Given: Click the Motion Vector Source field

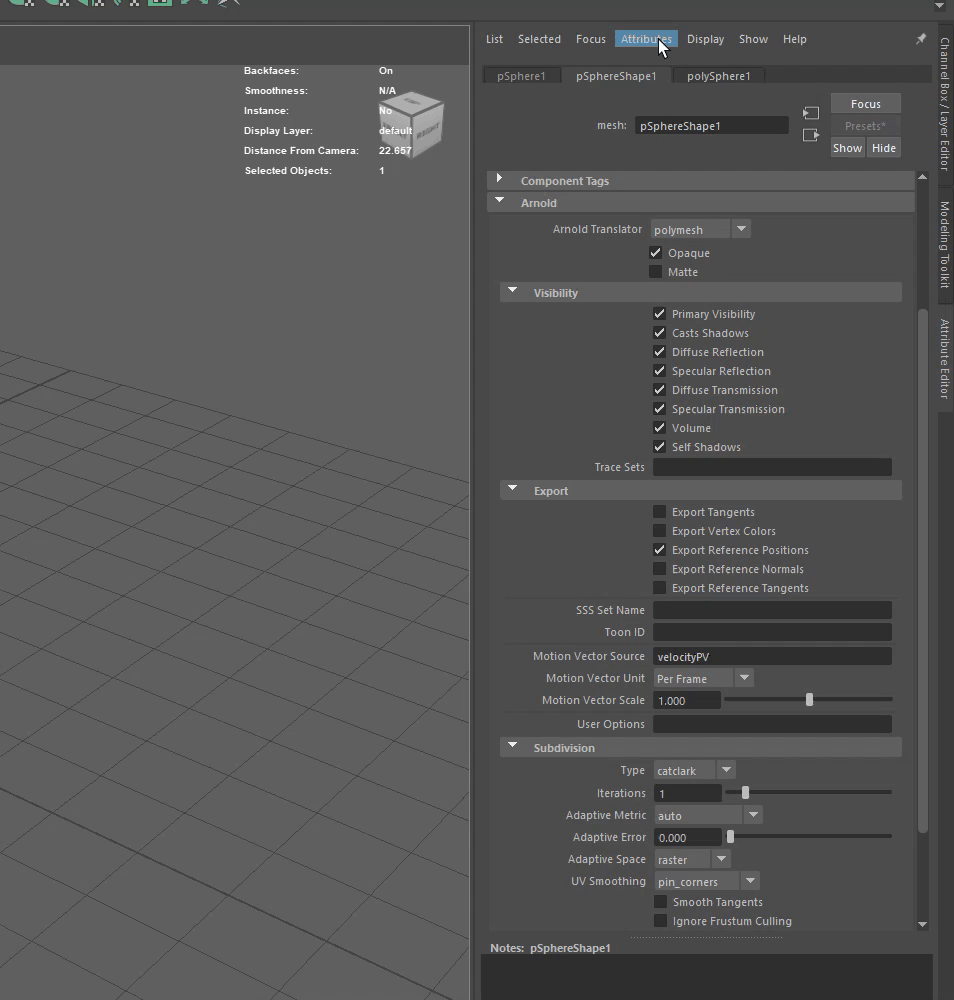Looking at the screenshot, I should (x=772, y=656).
